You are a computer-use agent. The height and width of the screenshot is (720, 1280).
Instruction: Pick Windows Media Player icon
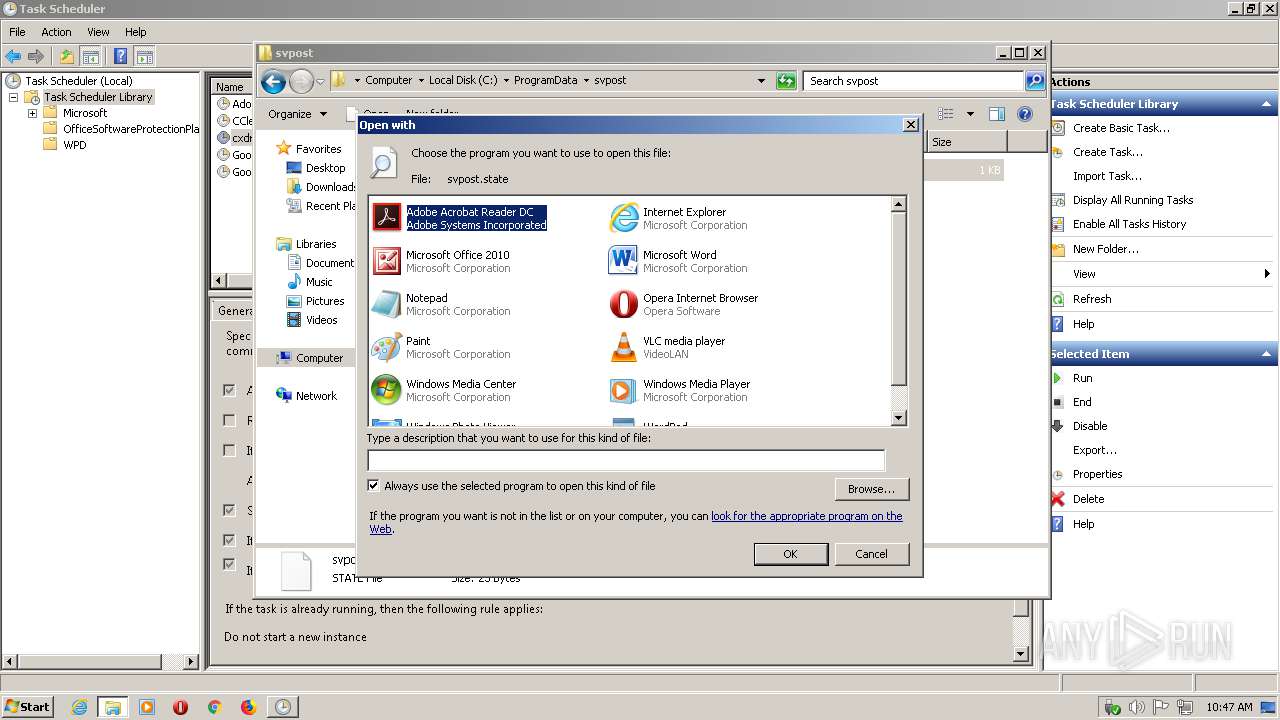pyautogui.click(x=624, y=389)
